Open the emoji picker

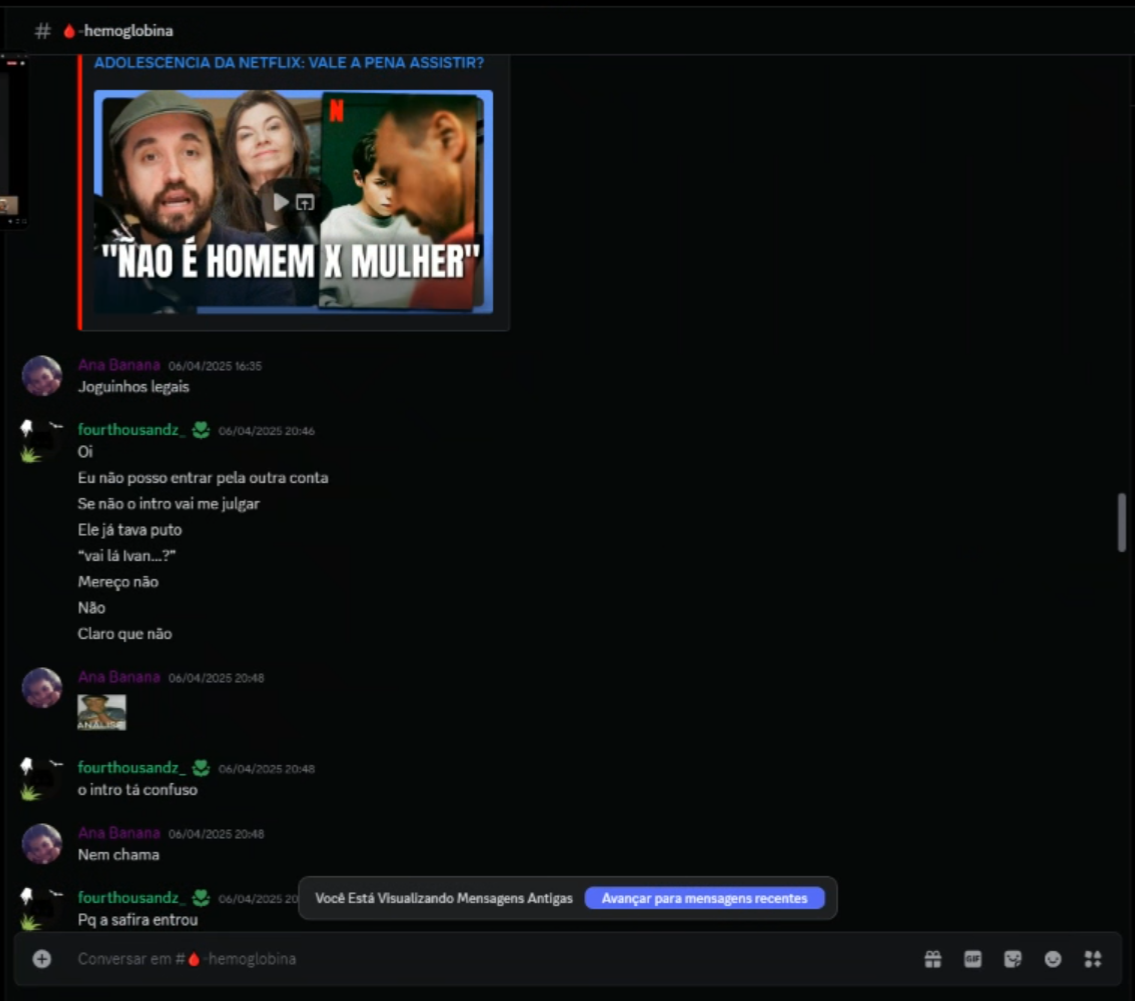1053,960
